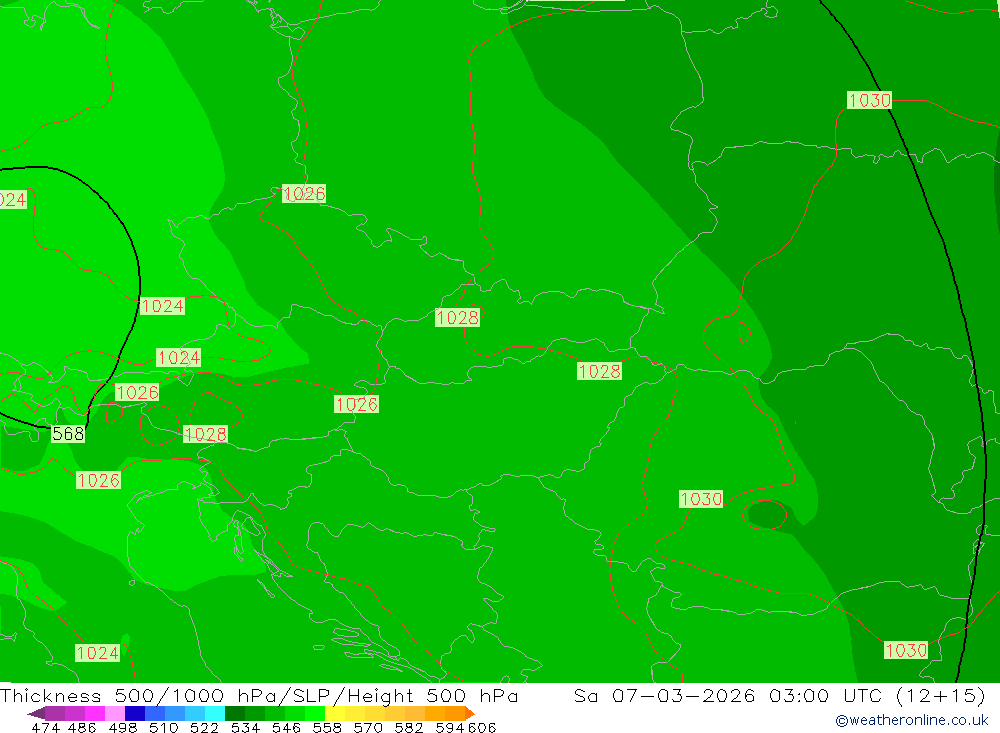Select the map title 'Thickness 500/1000 hPa/SLP/Height 500 hPa'
The width and height of the screenshot is (1000, 733).
(x=259, y=695)
